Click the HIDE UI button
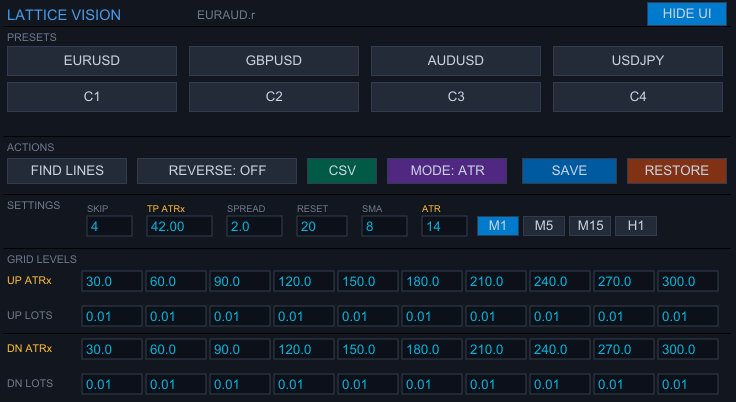 (686, 14)
